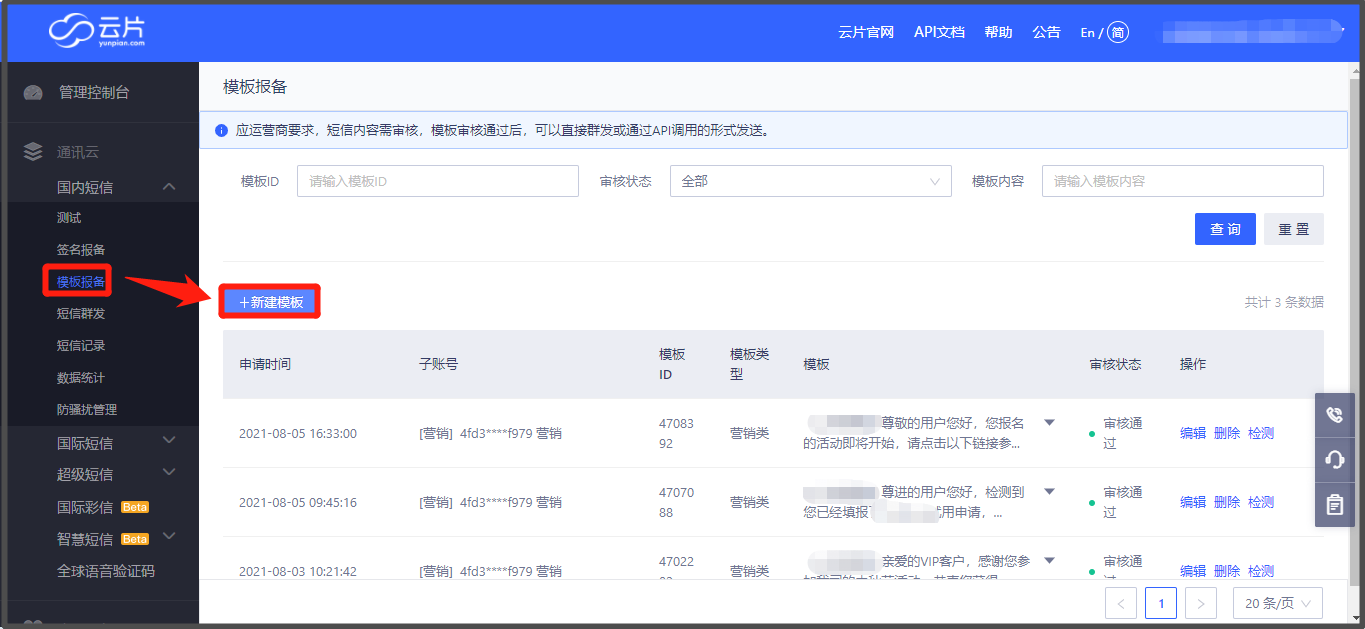1365x629 pixels.
Task: Create template with +新建模板 button
Action: (x=270, y=301)
